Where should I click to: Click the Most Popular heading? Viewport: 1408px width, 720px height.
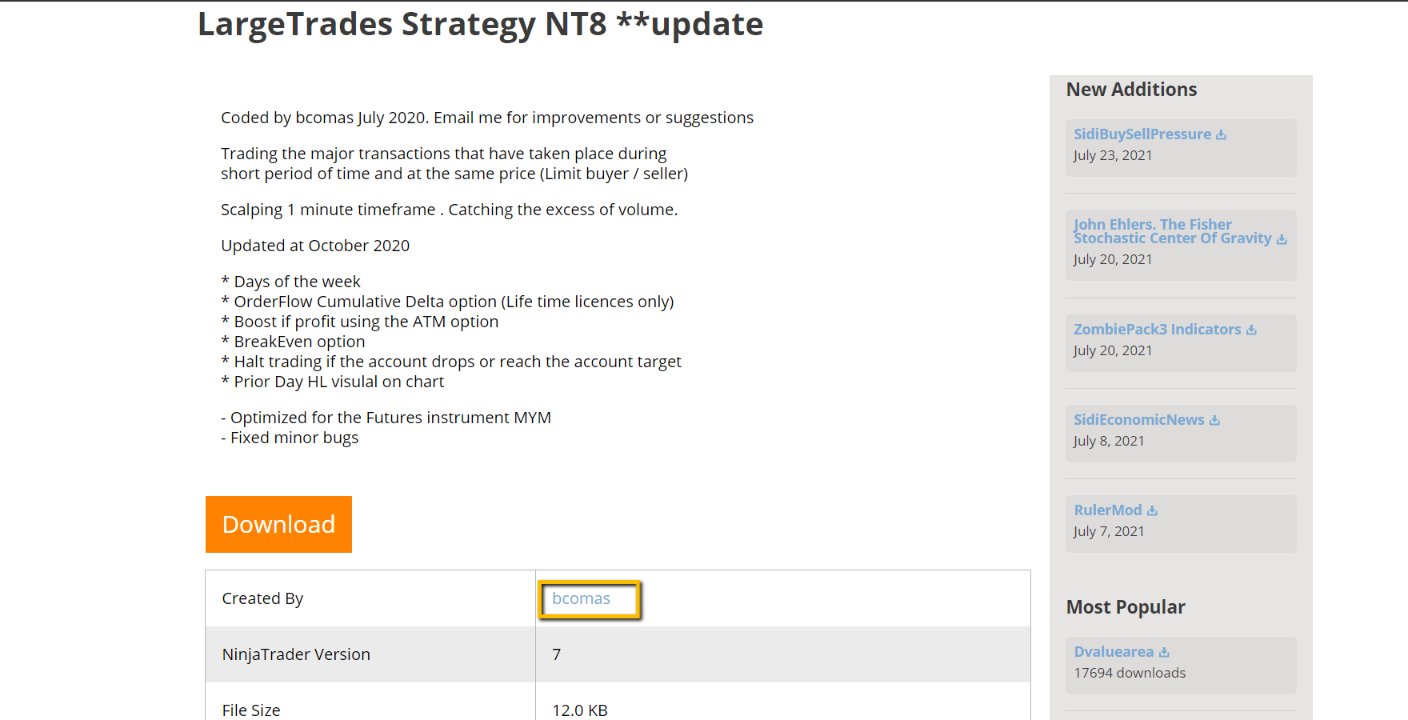1125,607
